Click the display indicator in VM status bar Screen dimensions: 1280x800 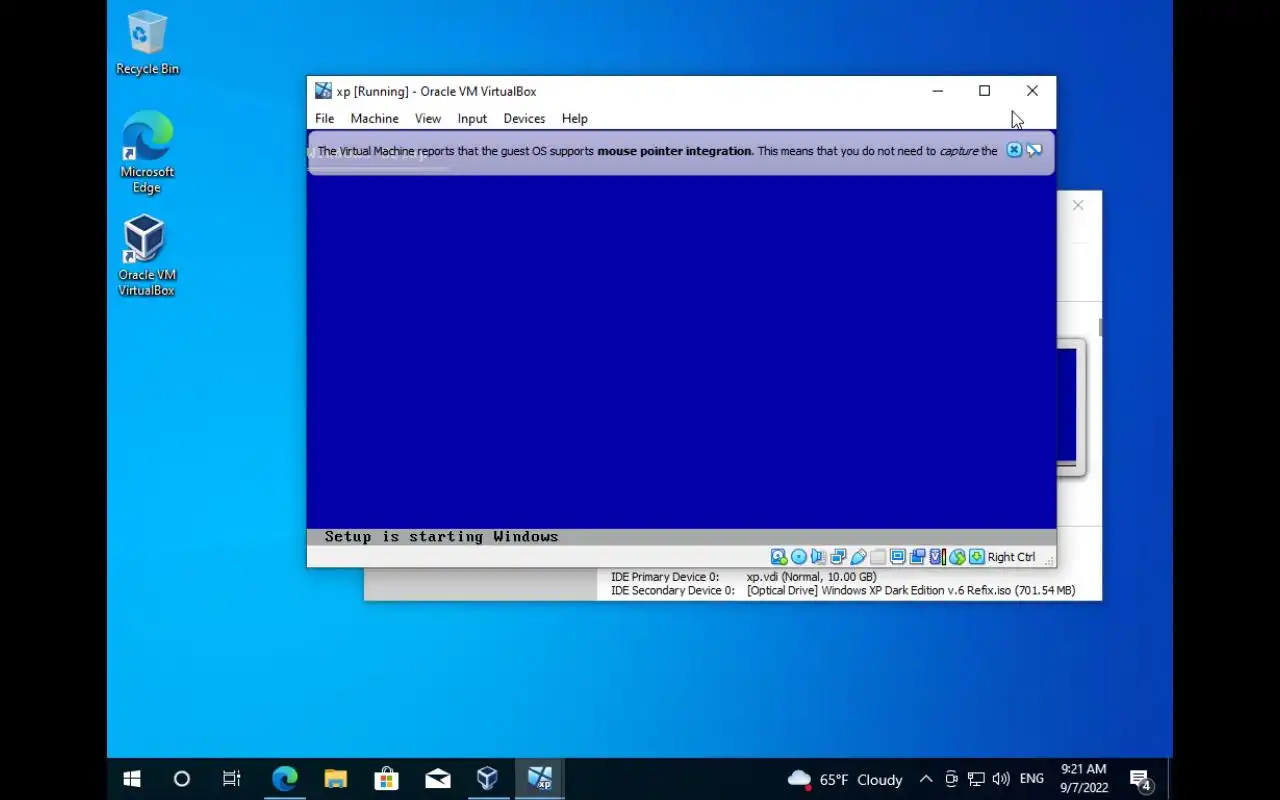click(x=897, y=557)
